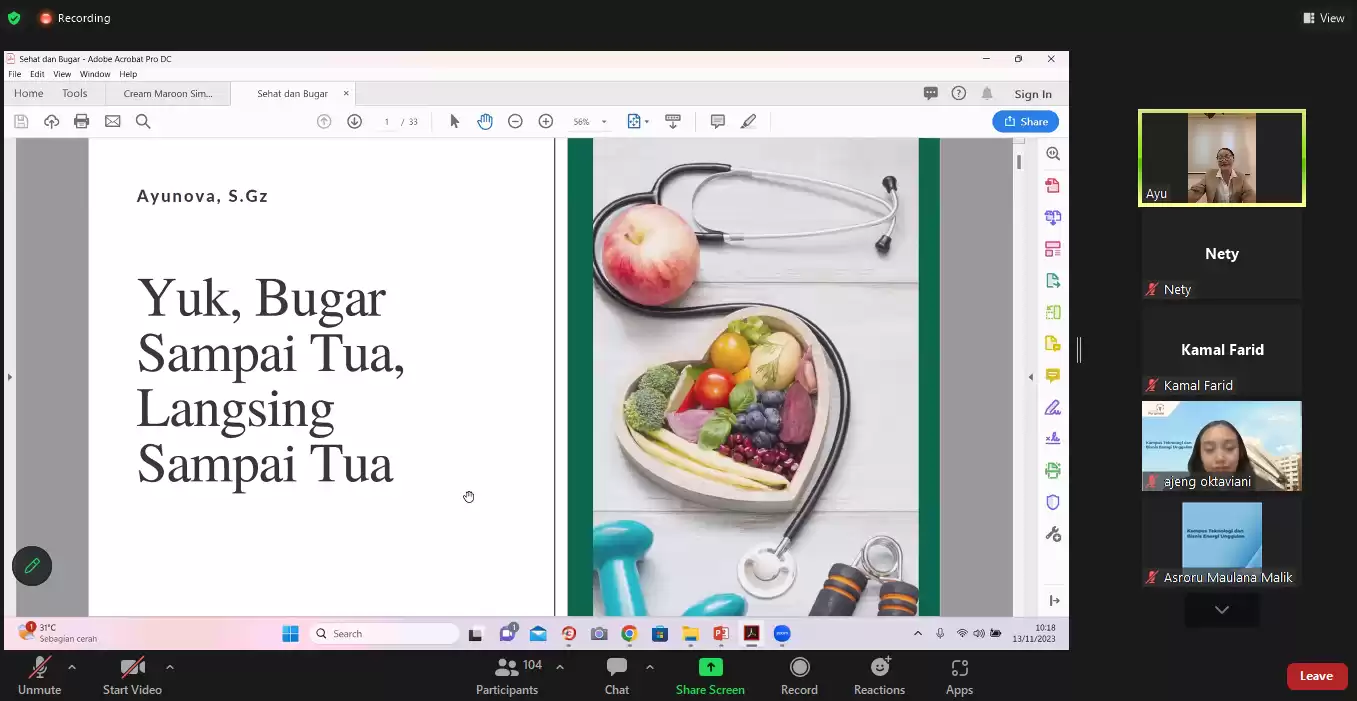This screenshot has height=701, width=1357.
Task: Click the Find magnifying glass icon
Action: (x=143, y=120)
